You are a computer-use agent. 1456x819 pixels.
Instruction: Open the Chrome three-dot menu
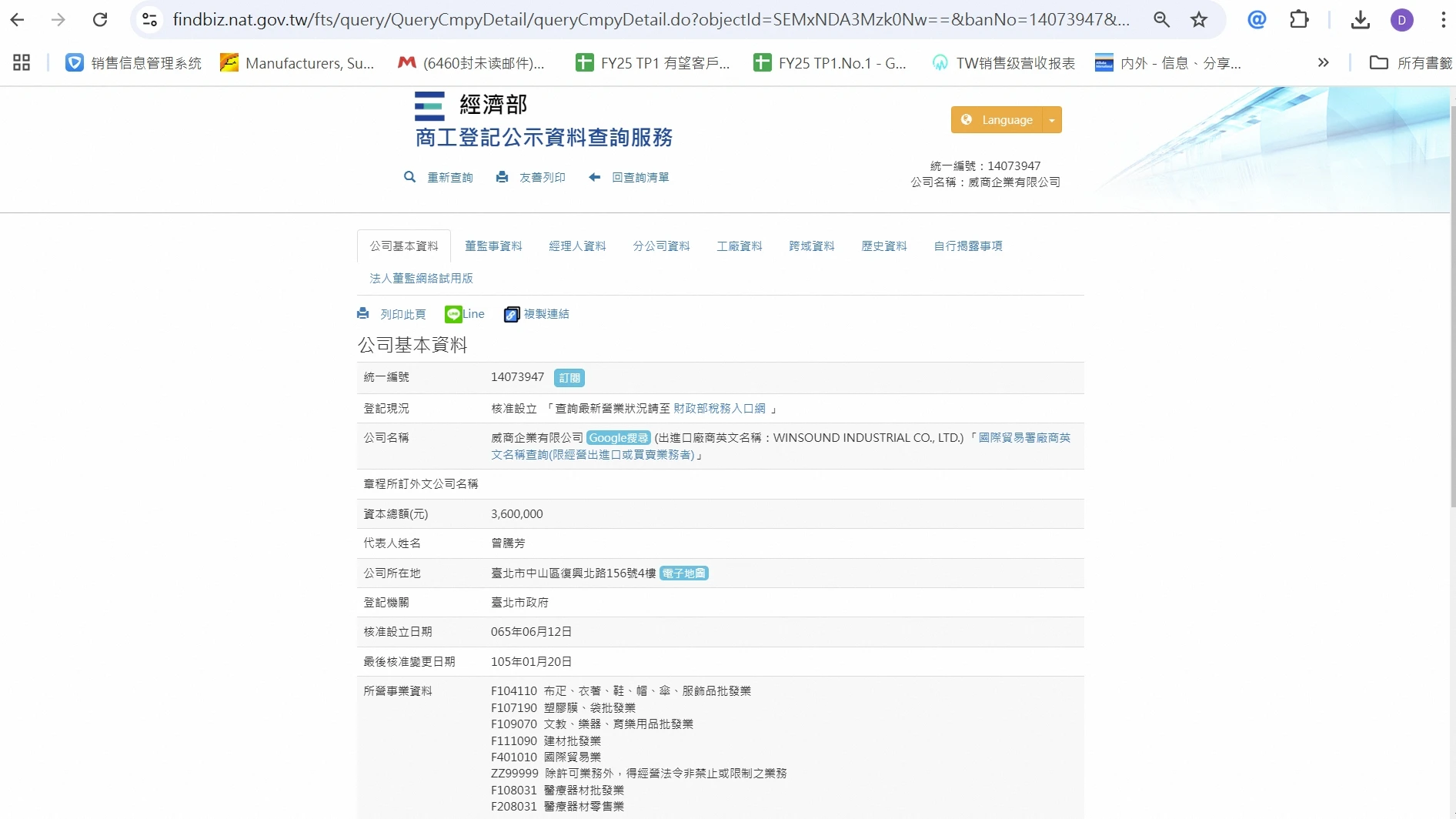(1442, 20)
